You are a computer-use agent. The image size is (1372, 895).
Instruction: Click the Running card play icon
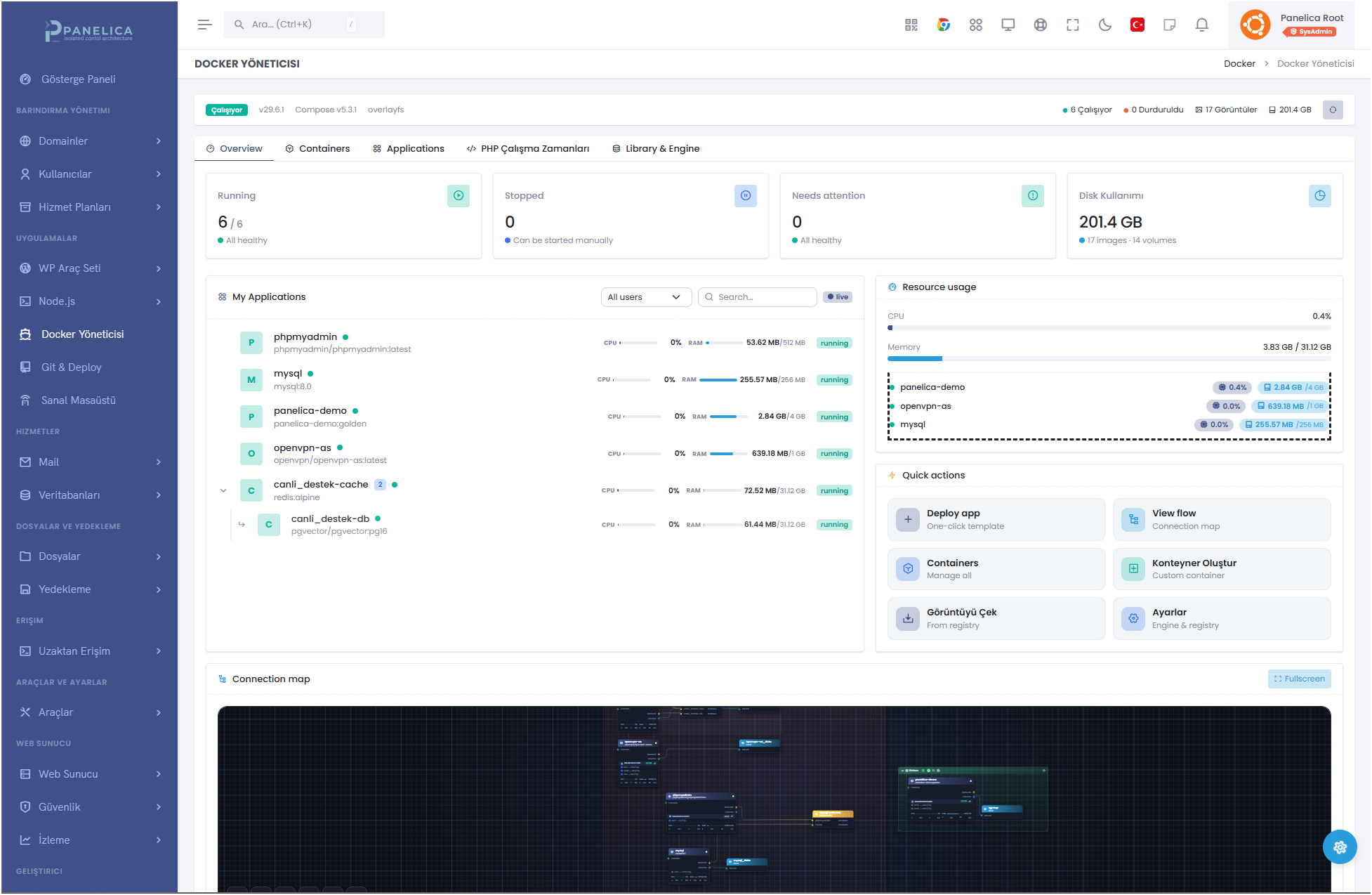(x=459, y=196)
